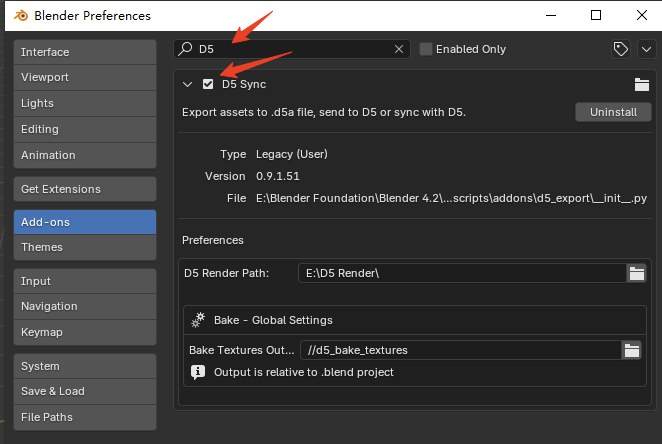Click the d5_export file path text
This screenshot has width=662, height=444.
[x=451, y=198]
